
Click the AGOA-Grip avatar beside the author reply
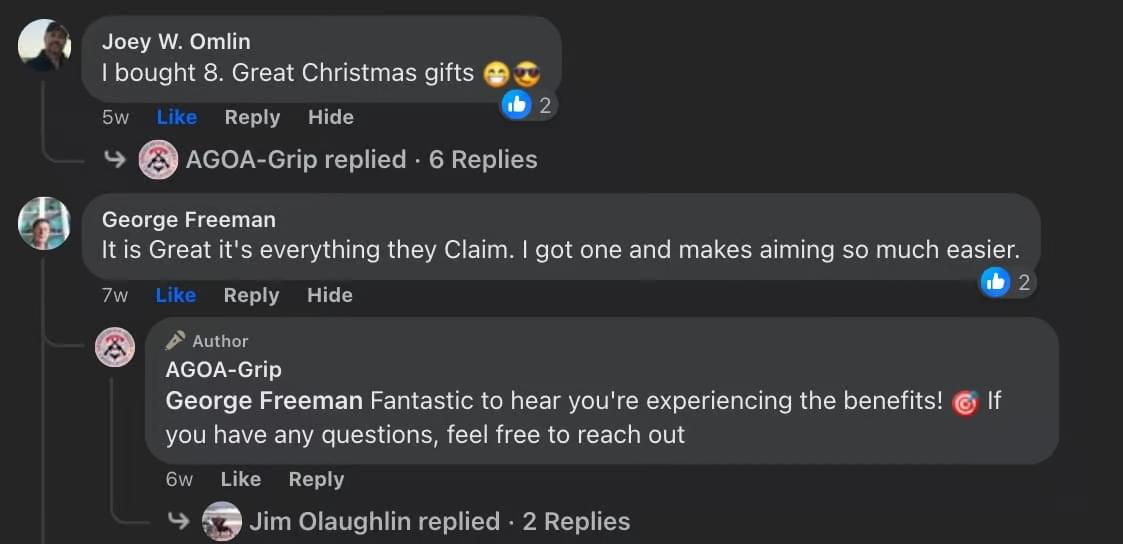point(115,347)
